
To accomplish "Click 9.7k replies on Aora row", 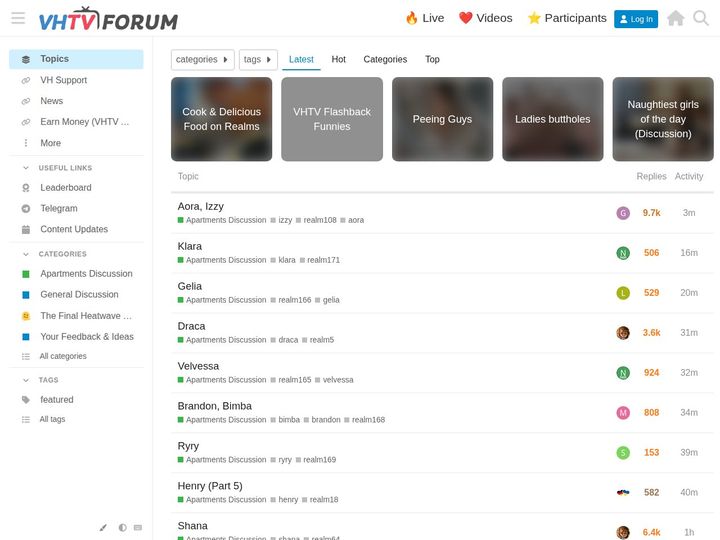I will pyautogui.click(x=651, y=213).
